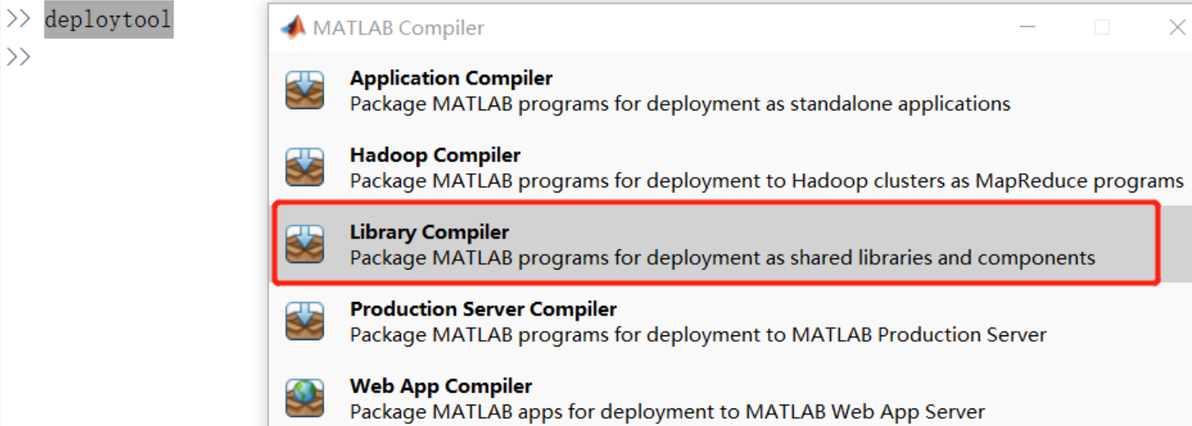Launch Production Server Compiler from the list
The image size is (1192, 426).
click(483, 309)
